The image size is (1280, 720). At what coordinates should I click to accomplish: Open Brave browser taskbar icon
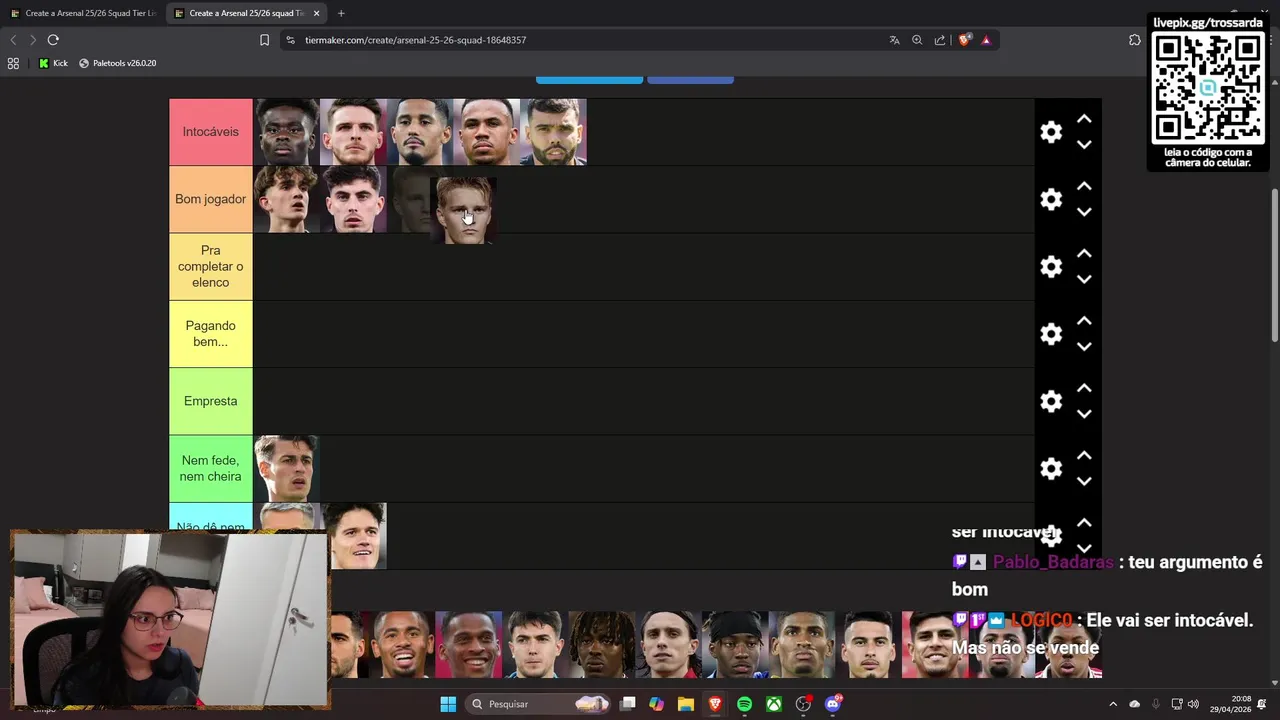pyautogui.click(x=715, y=704)
